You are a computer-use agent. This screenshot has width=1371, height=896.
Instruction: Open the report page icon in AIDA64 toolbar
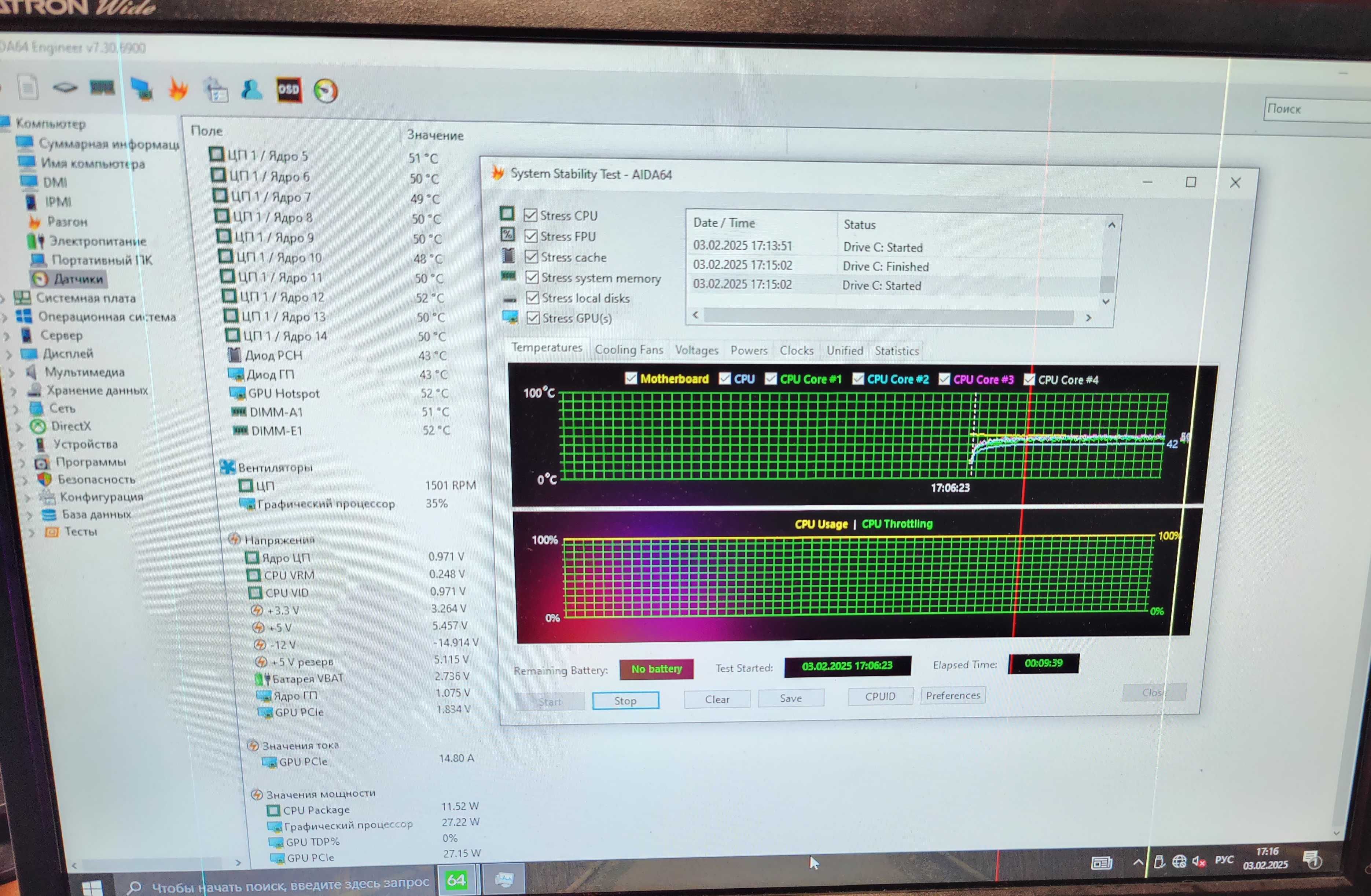click(27, 88)
